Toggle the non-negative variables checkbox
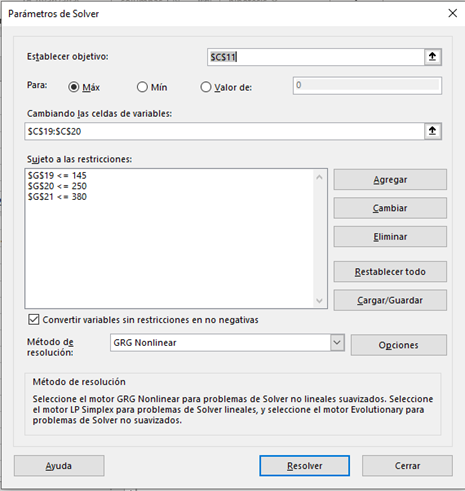This screenshot has height=491, width=465. tap(33, 319)
